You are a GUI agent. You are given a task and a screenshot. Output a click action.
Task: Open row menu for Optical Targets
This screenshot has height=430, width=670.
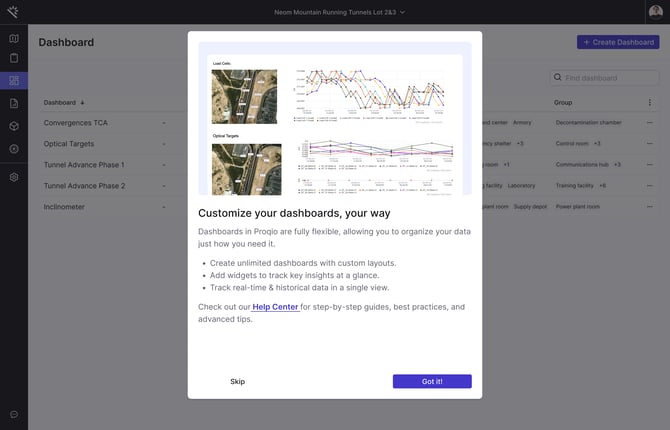pyautogui.click(x=649, y=144)
